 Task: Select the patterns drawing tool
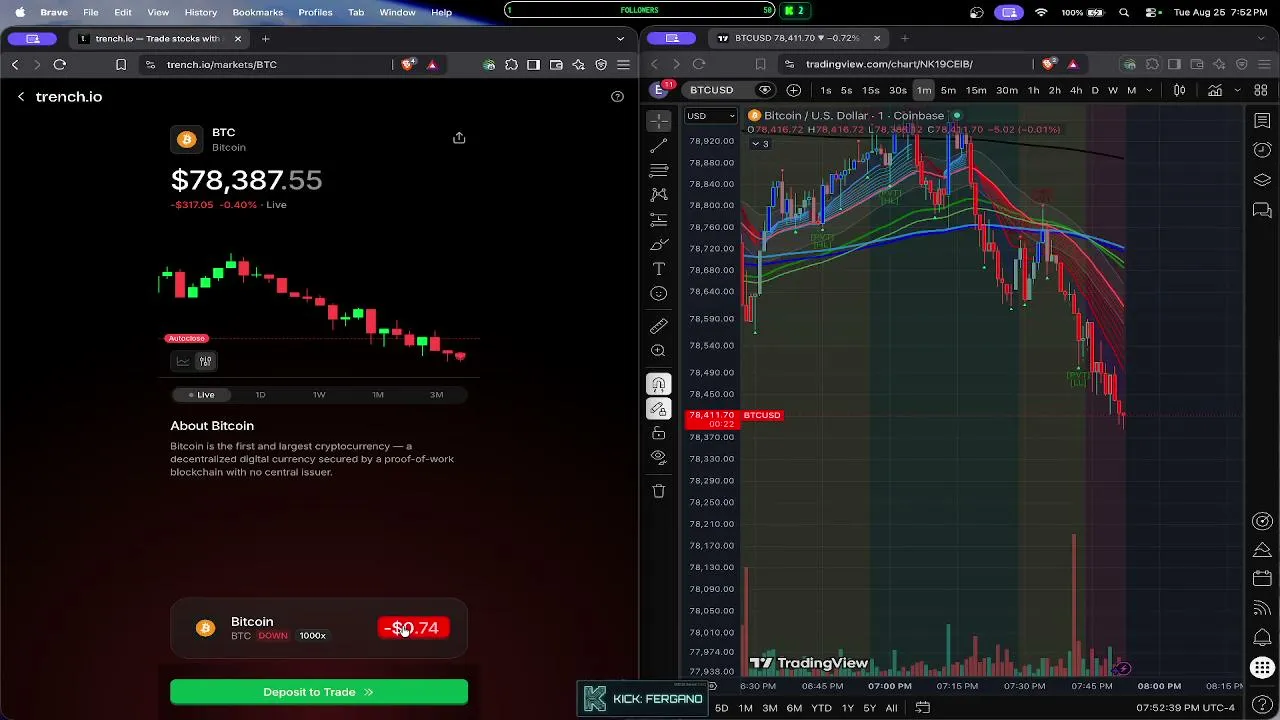(658, 195)
